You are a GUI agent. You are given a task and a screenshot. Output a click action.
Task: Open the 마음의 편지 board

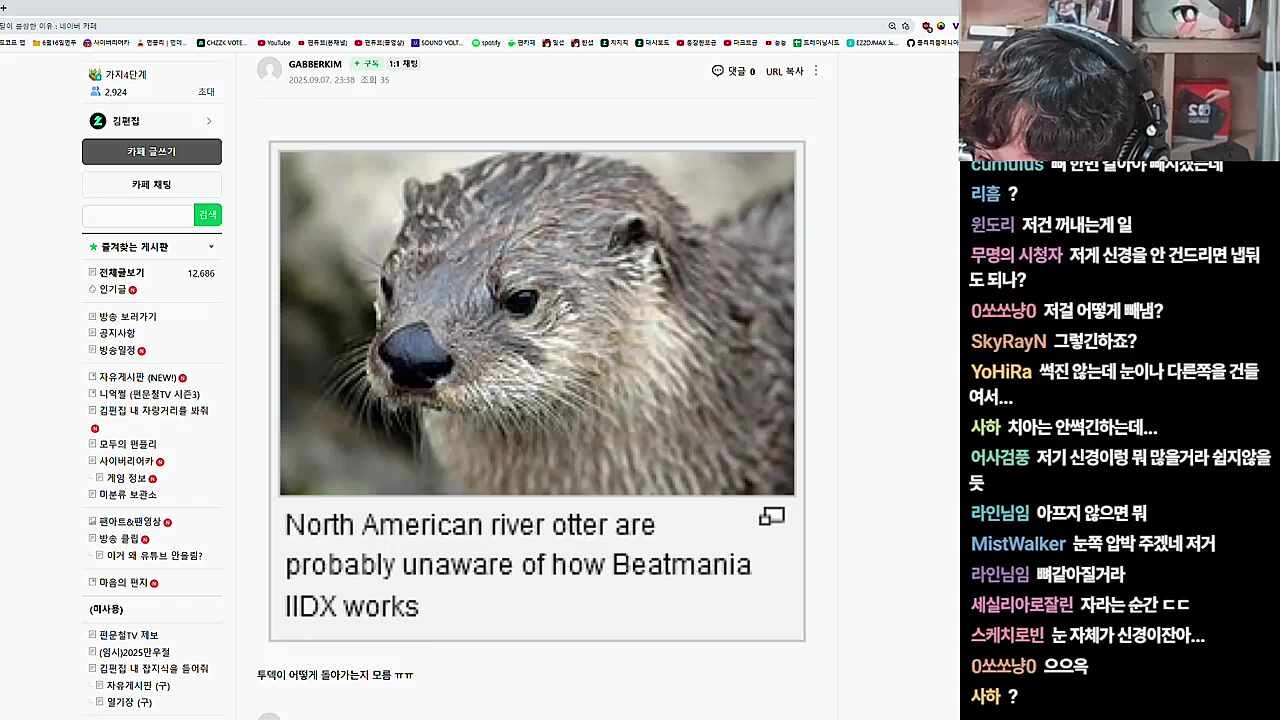(123, 583)
